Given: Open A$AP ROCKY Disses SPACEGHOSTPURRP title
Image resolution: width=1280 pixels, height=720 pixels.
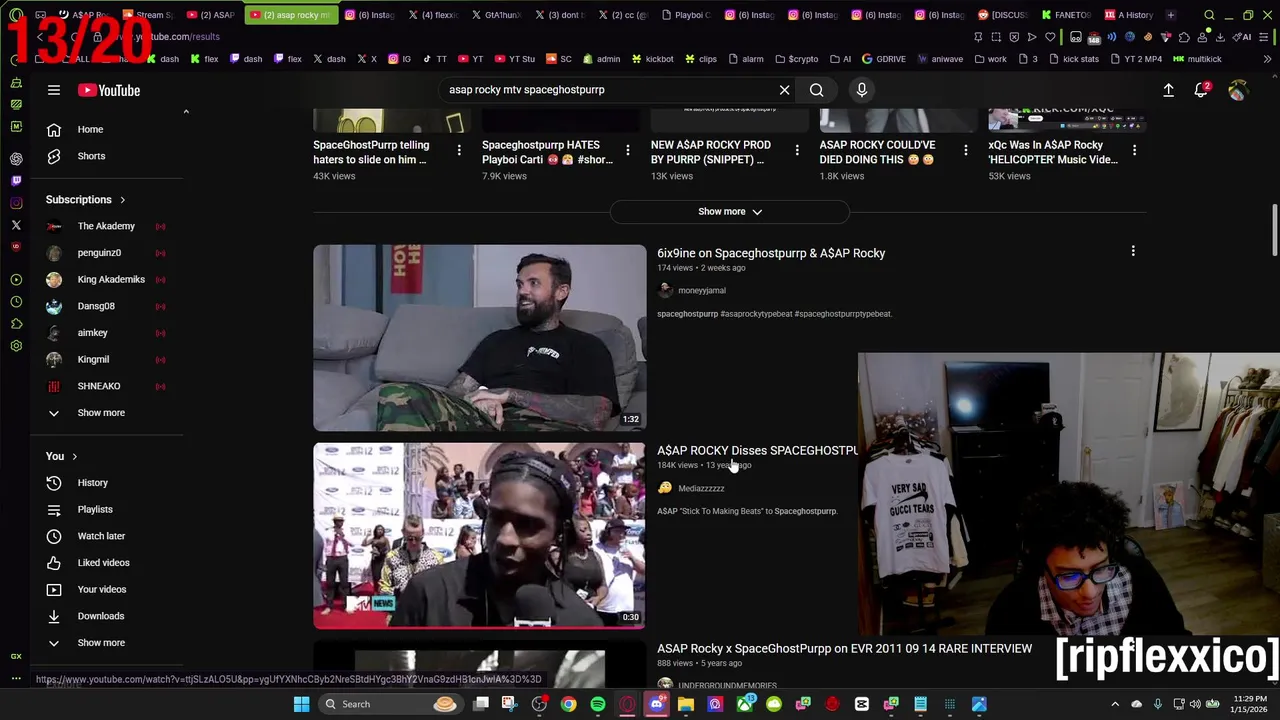Looking at the screenshot, I should [x=757, y=451].
